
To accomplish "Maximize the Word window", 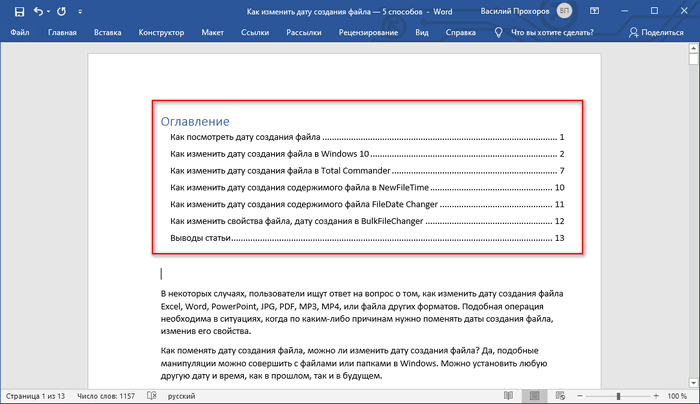I will tap(654, 11).
